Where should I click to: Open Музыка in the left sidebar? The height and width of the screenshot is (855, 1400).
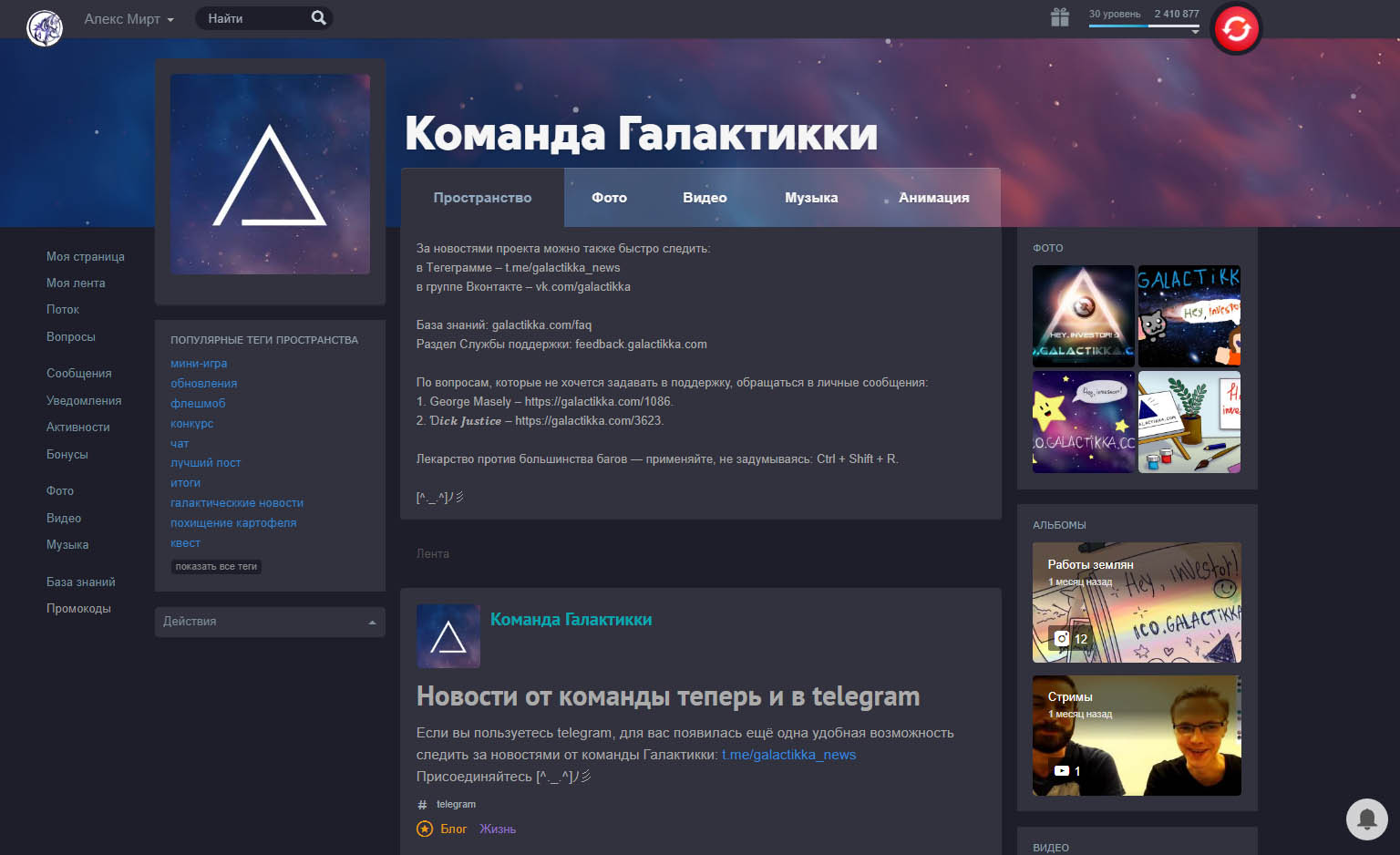67,545
